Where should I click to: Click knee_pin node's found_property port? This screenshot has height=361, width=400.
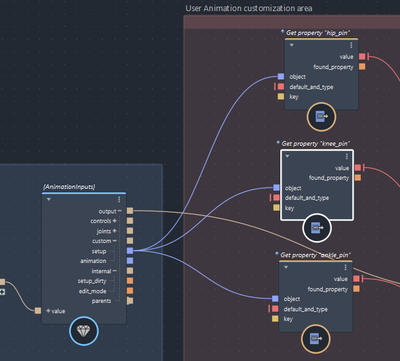point(358,178)
